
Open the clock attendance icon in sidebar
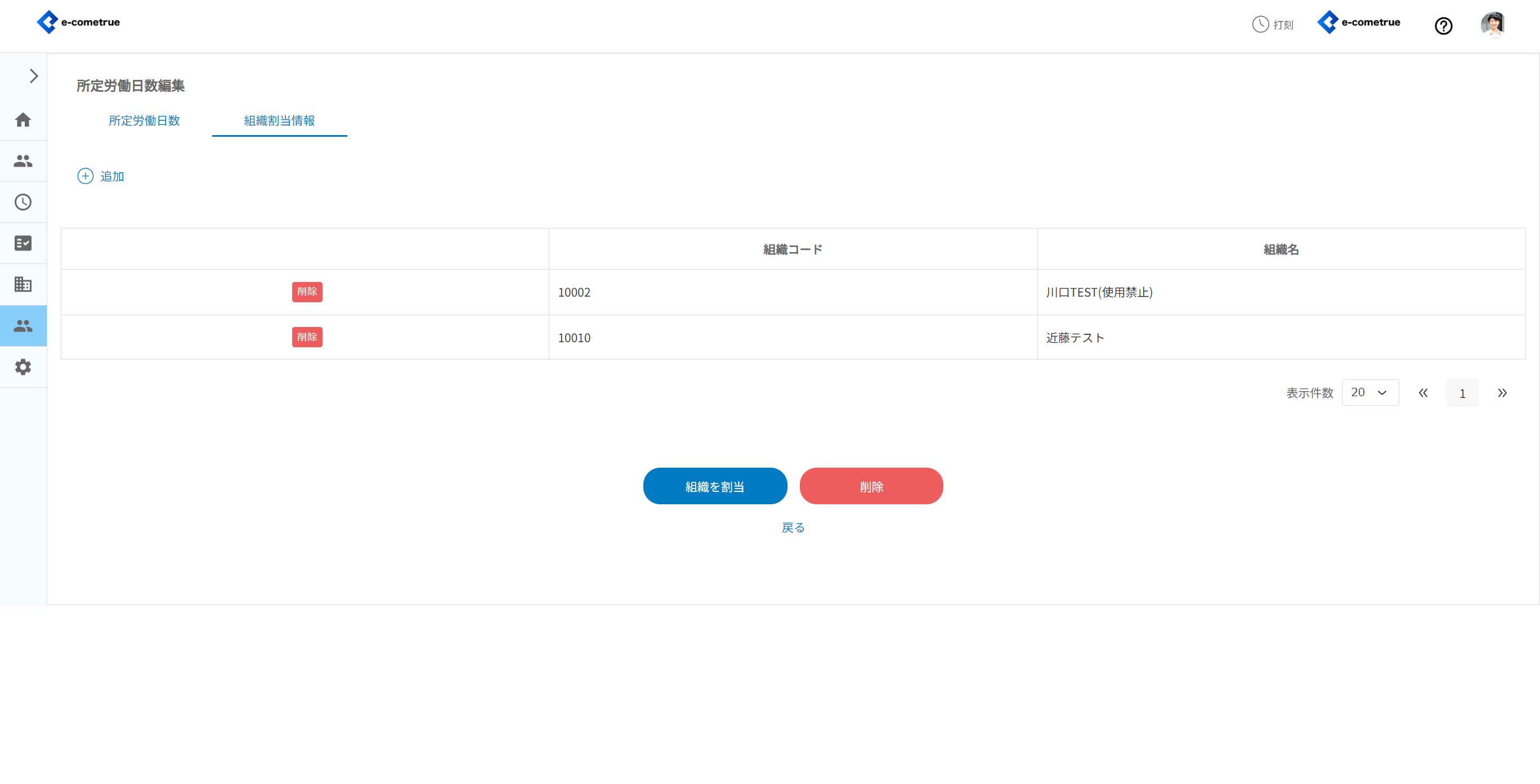pos(23,202)
